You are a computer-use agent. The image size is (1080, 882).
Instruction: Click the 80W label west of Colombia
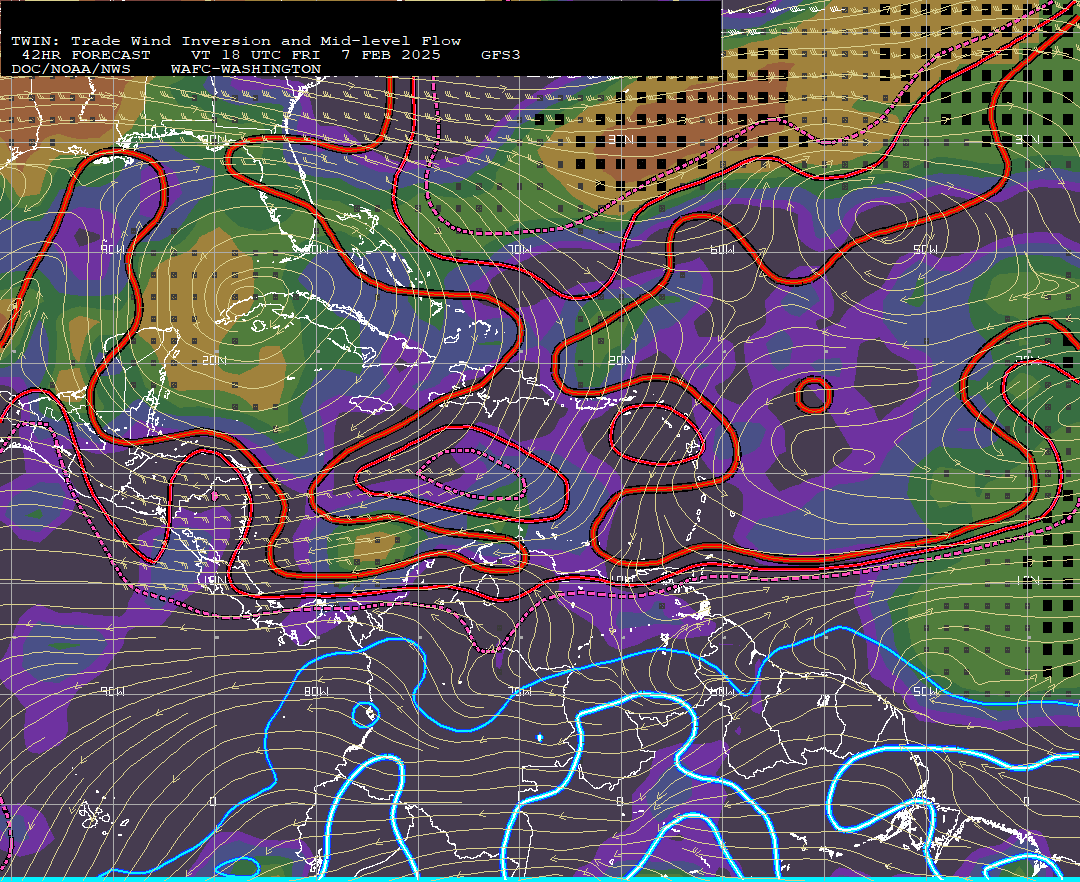point(316,691)
